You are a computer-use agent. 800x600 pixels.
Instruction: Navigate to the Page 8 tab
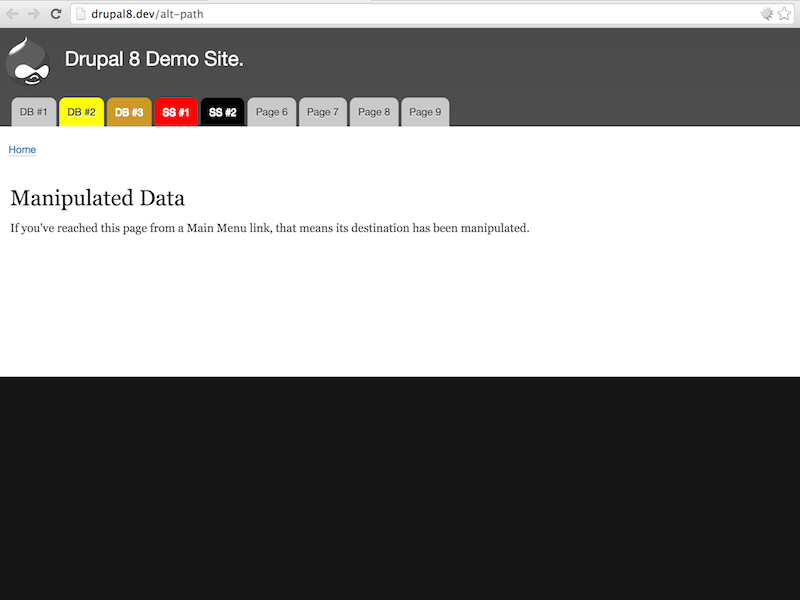[374, 112]
